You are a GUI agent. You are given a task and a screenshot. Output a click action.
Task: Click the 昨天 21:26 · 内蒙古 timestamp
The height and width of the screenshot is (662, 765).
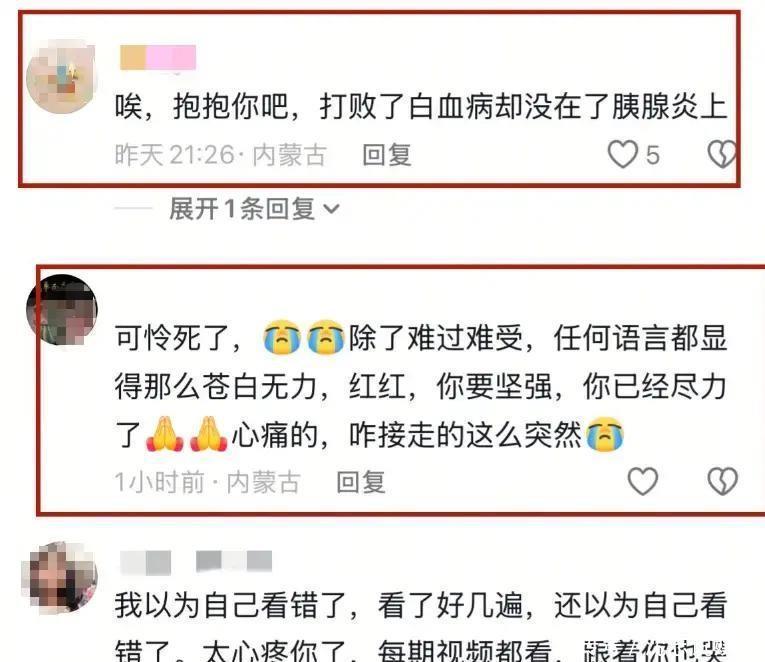[220, 155]
